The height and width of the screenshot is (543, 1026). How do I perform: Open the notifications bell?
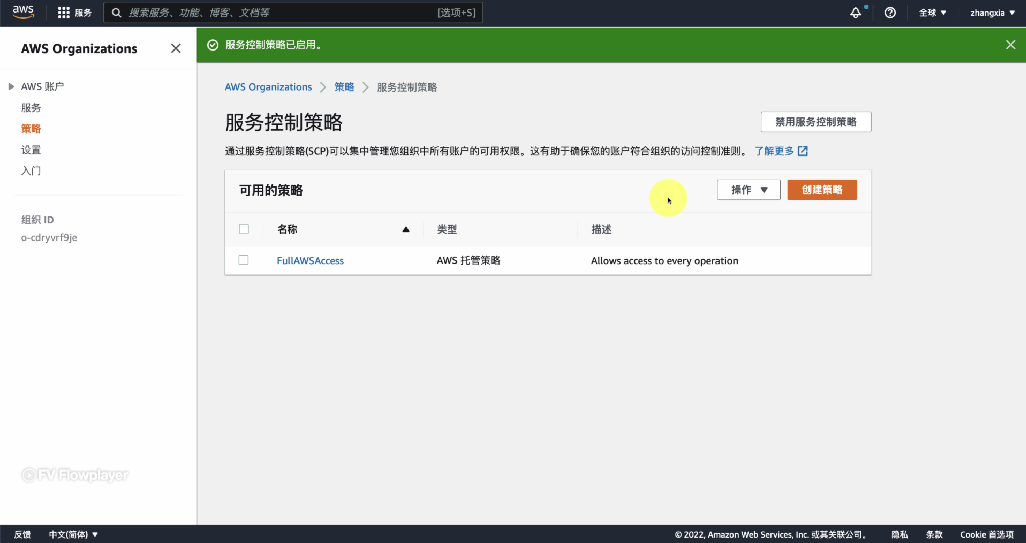click(855, 12)
